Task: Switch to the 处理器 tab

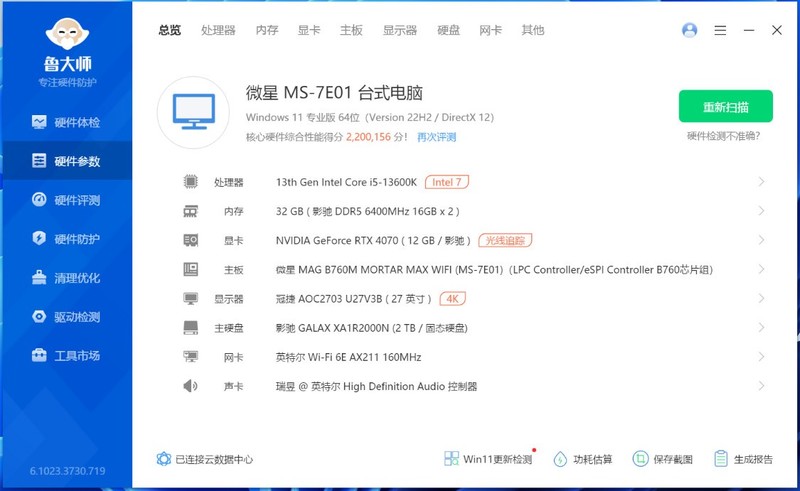Action: point(218,30)
